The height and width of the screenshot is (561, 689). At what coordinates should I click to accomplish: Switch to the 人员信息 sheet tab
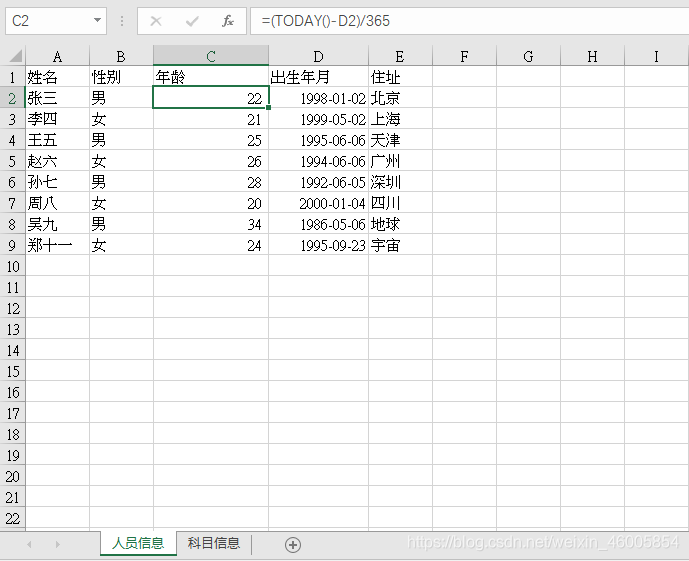(x=138, y=543)
